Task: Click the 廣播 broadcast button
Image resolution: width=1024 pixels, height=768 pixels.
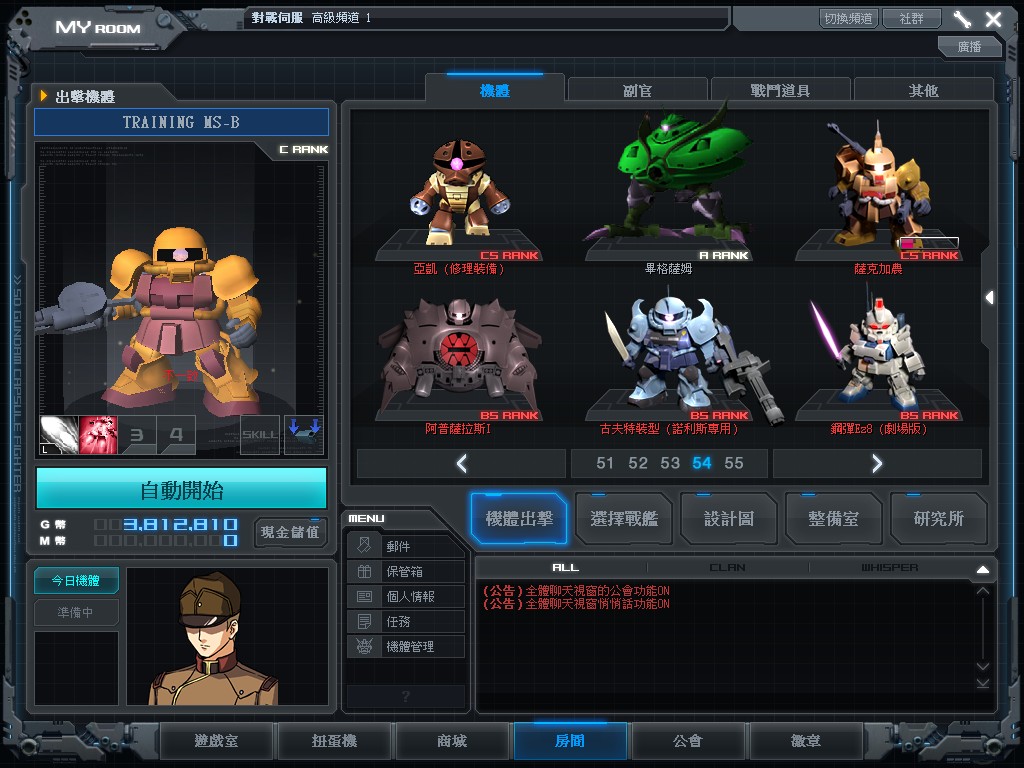Action: 969,46
